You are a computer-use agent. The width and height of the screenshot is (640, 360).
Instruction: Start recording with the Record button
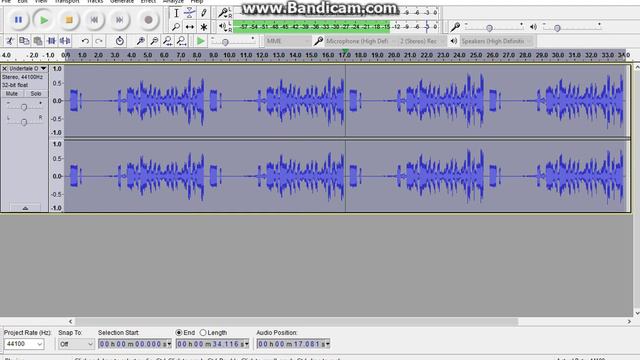click(149, 20)
